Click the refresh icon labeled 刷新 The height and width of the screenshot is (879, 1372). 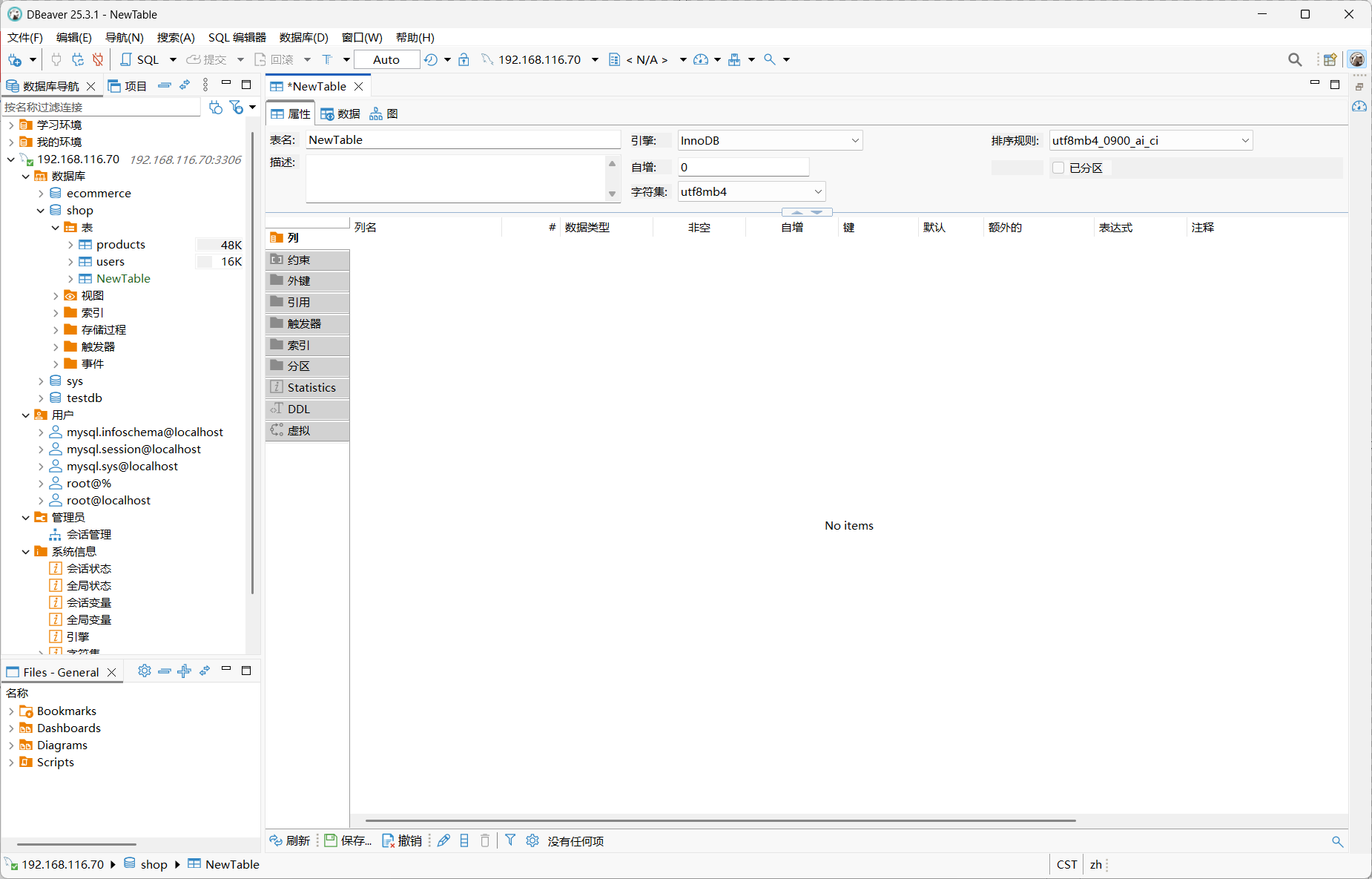289,840
